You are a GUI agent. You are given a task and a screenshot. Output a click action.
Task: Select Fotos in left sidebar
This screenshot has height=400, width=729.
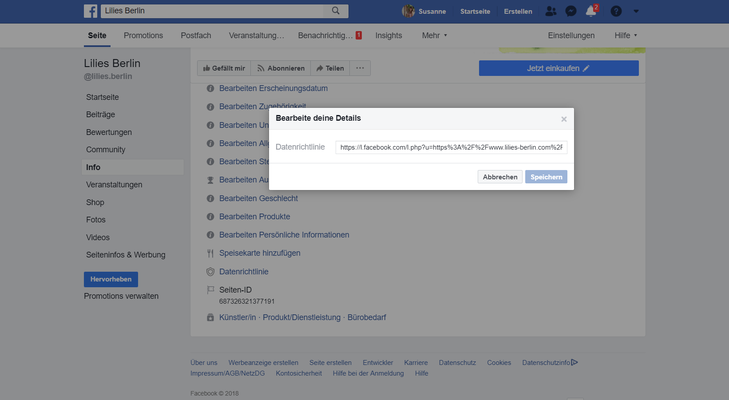[96, 220]
